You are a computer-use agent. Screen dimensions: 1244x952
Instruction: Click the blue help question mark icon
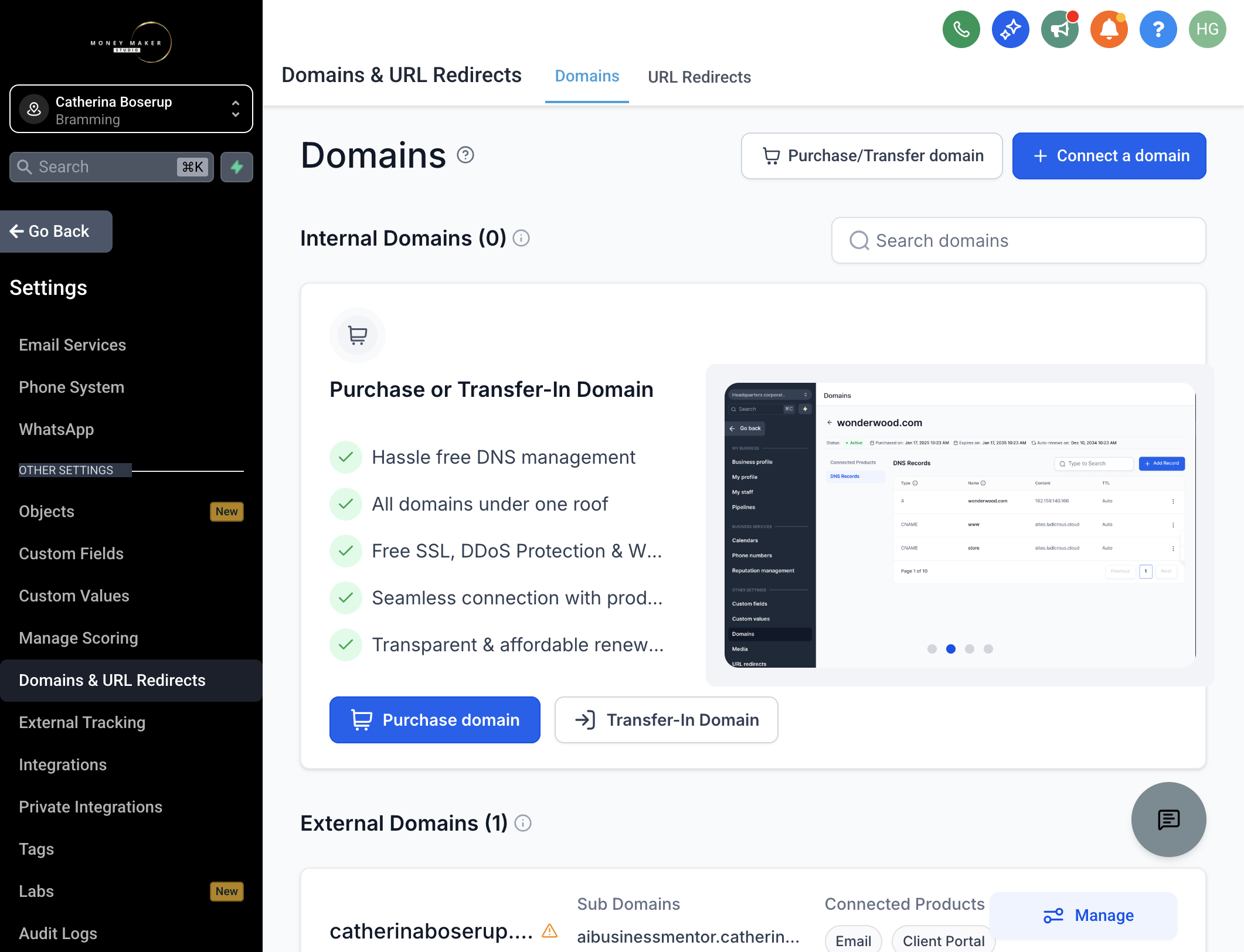pyautogui.click(x=1158, y=29)
